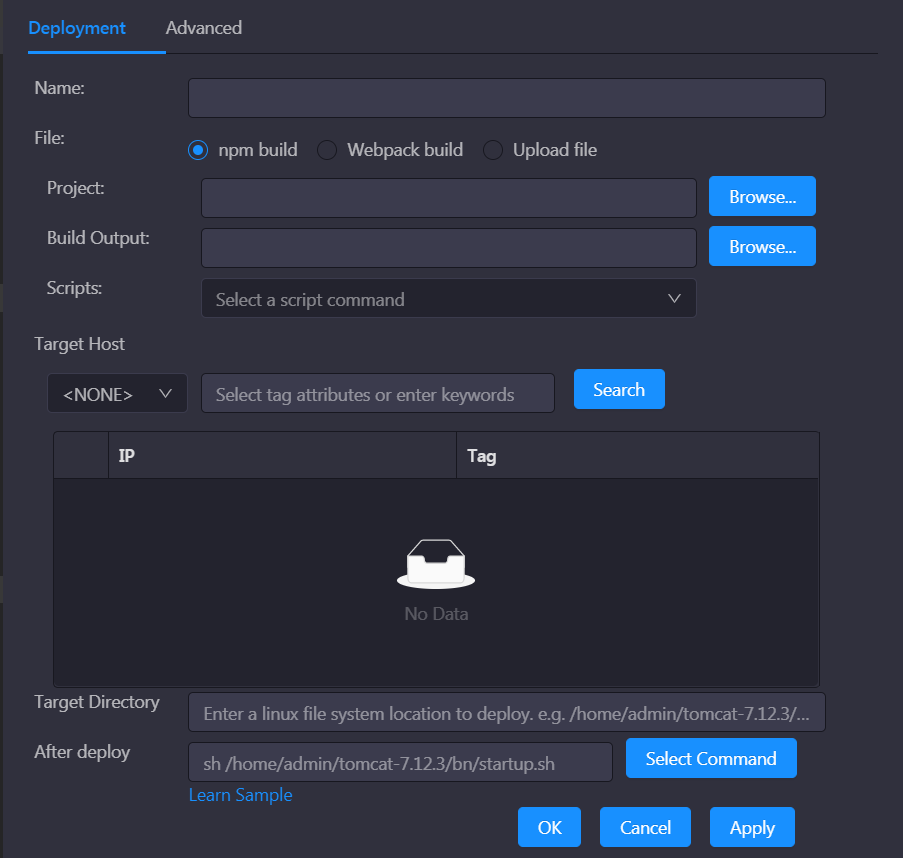This screenshot has width=903, height=858.
Task: Click Browse next to Build Output field
Action: coord(762,247)
